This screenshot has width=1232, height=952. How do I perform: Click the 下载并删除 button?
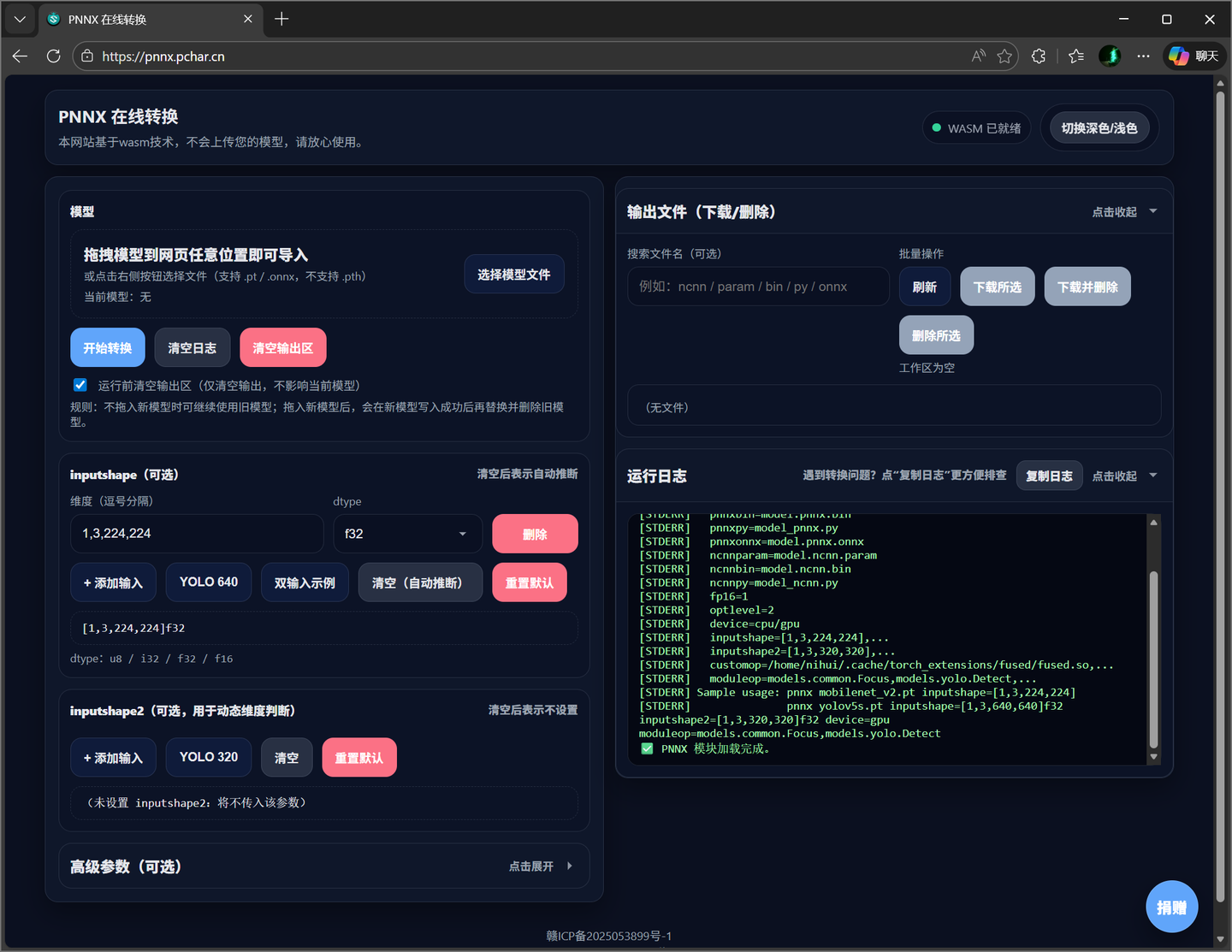click(1087, 287)
